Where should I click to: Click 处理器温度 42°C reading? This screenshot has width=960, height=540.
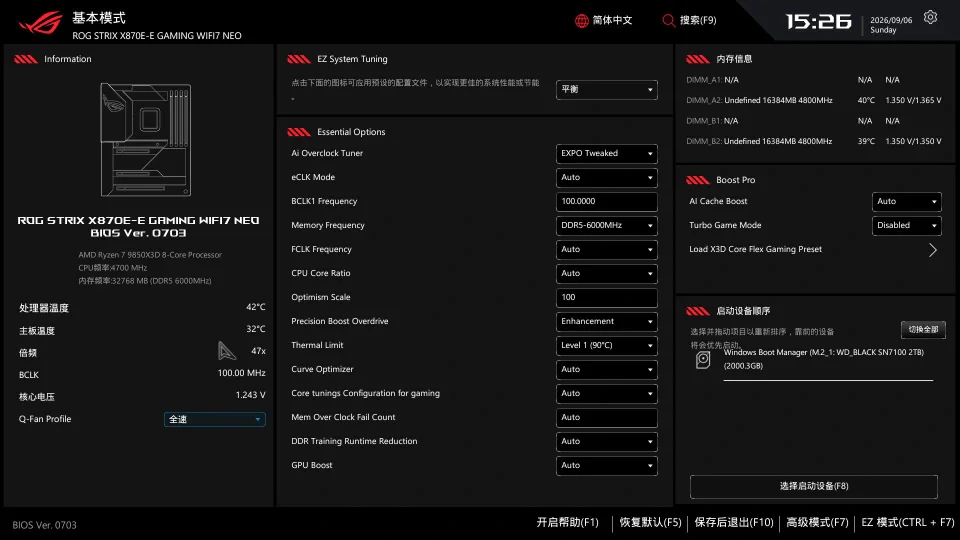pyautogui.click(x=142, y=308)
